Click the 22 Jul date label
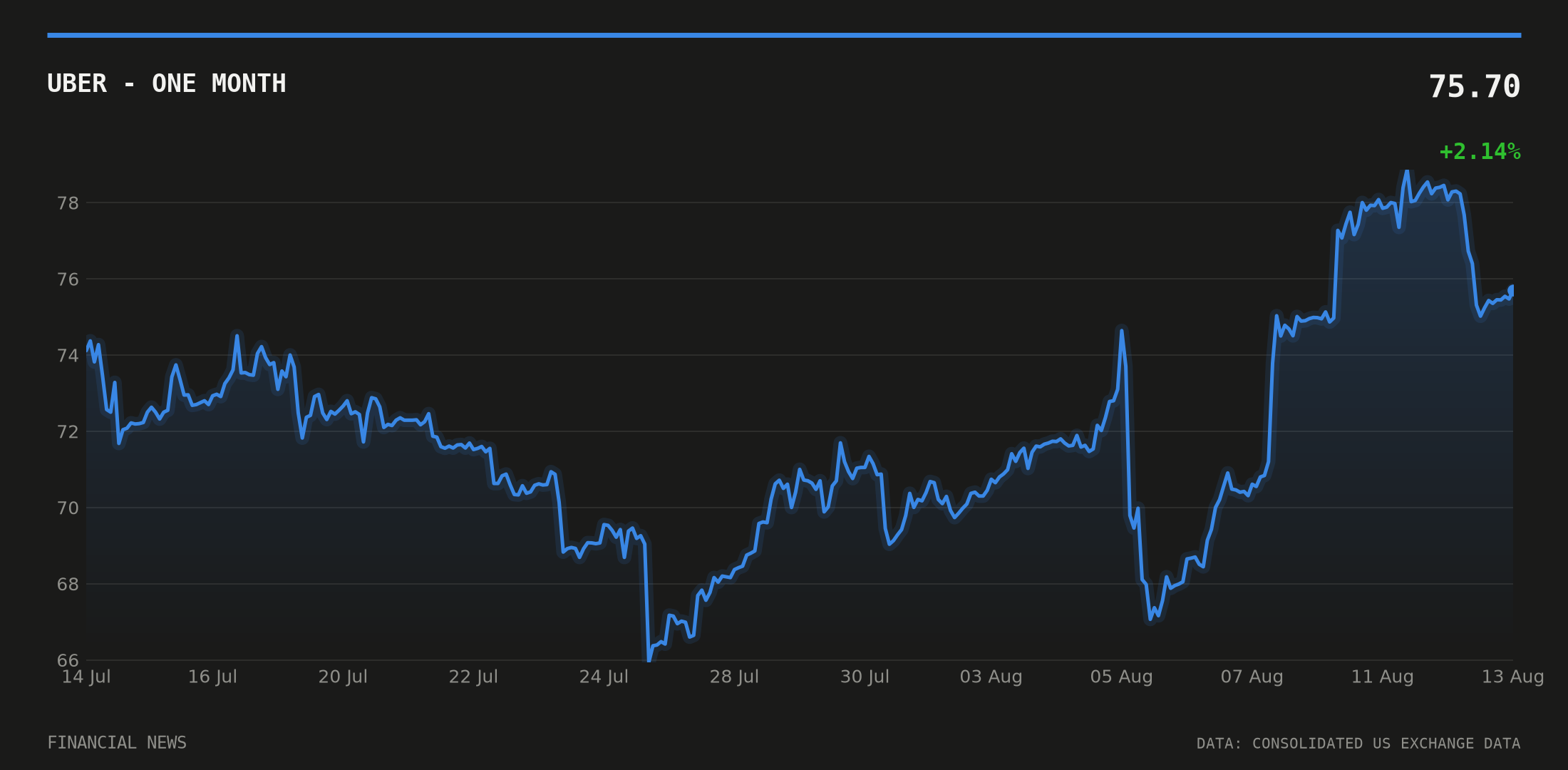The image size is (1568, 770). click(473, 677)
